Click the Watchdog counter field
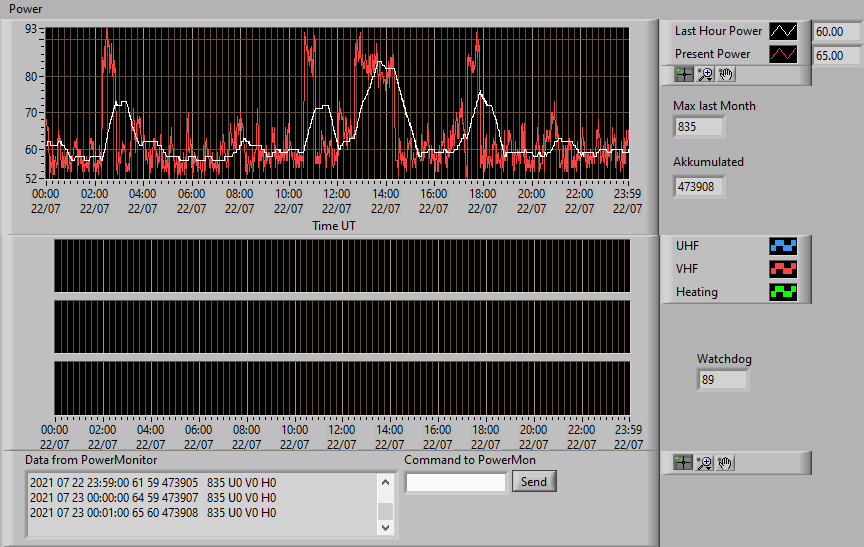This screenshot has width=864, height=547. pyautogui.click(x=723, y=380)
